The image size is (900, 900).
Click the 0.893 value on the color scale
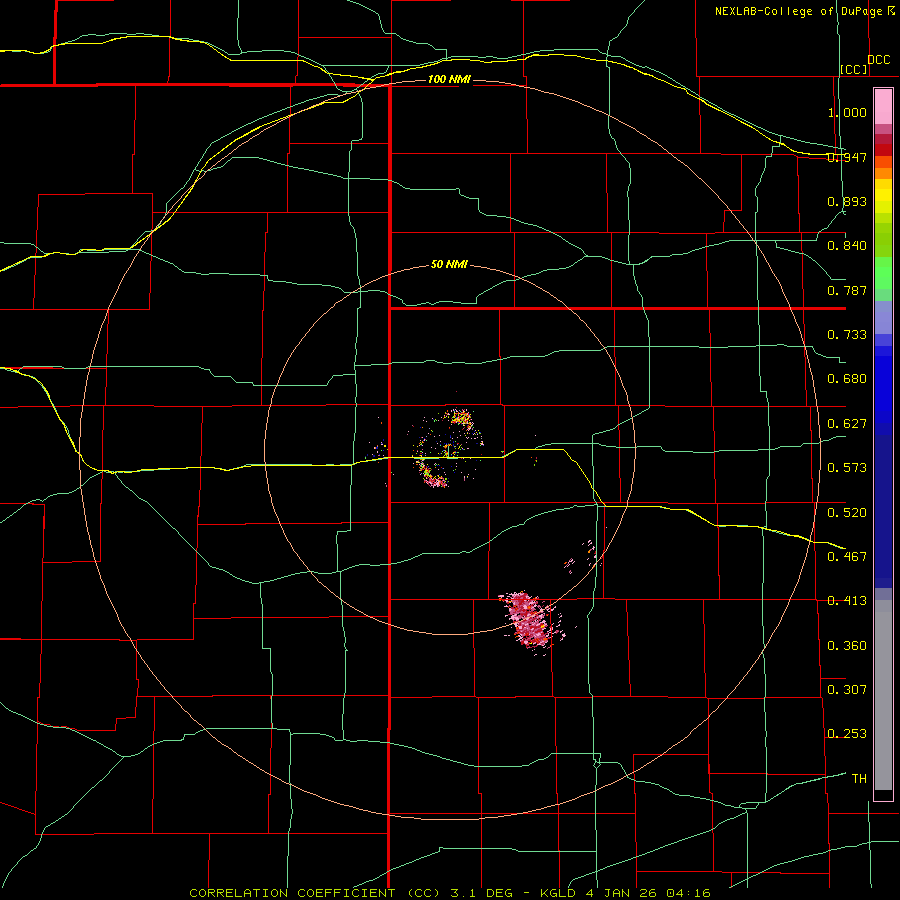(x=847, y=201)
